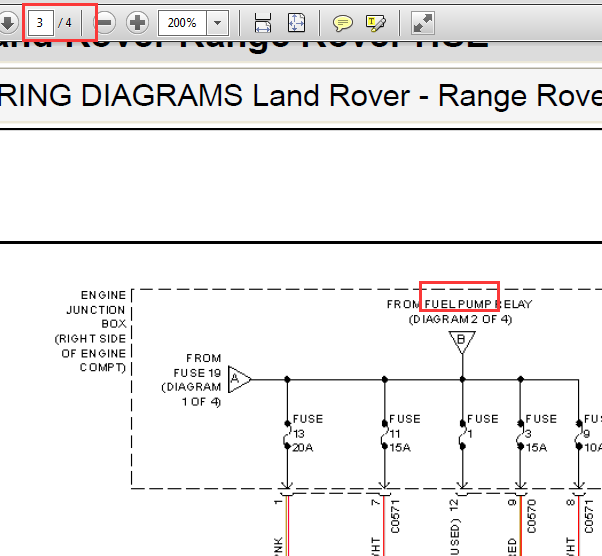Click the '/ 4' total page count text
This screenshot has width=602, height=556.
tap(65, 23)
